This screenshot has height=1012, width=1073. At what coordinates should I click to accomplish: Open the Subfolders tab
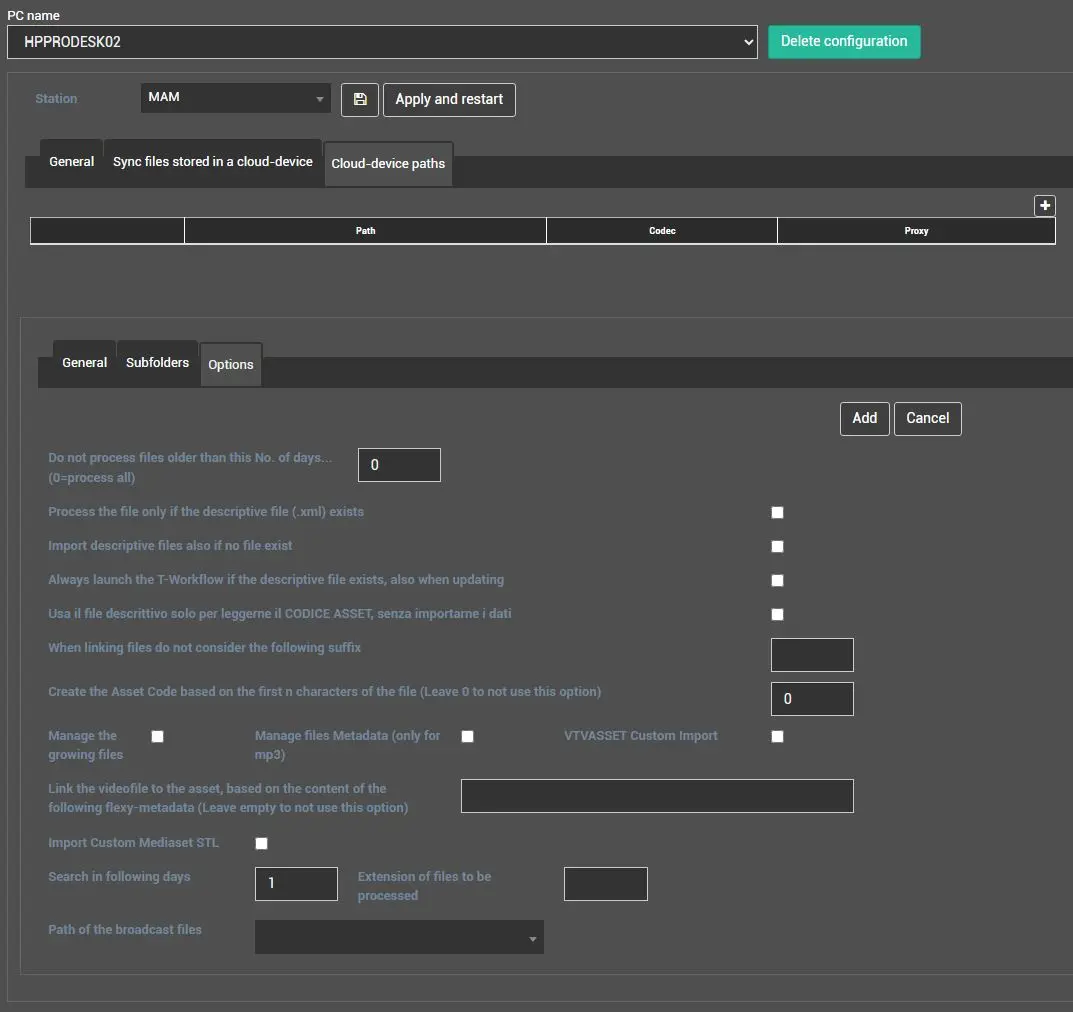click(157, 363)
